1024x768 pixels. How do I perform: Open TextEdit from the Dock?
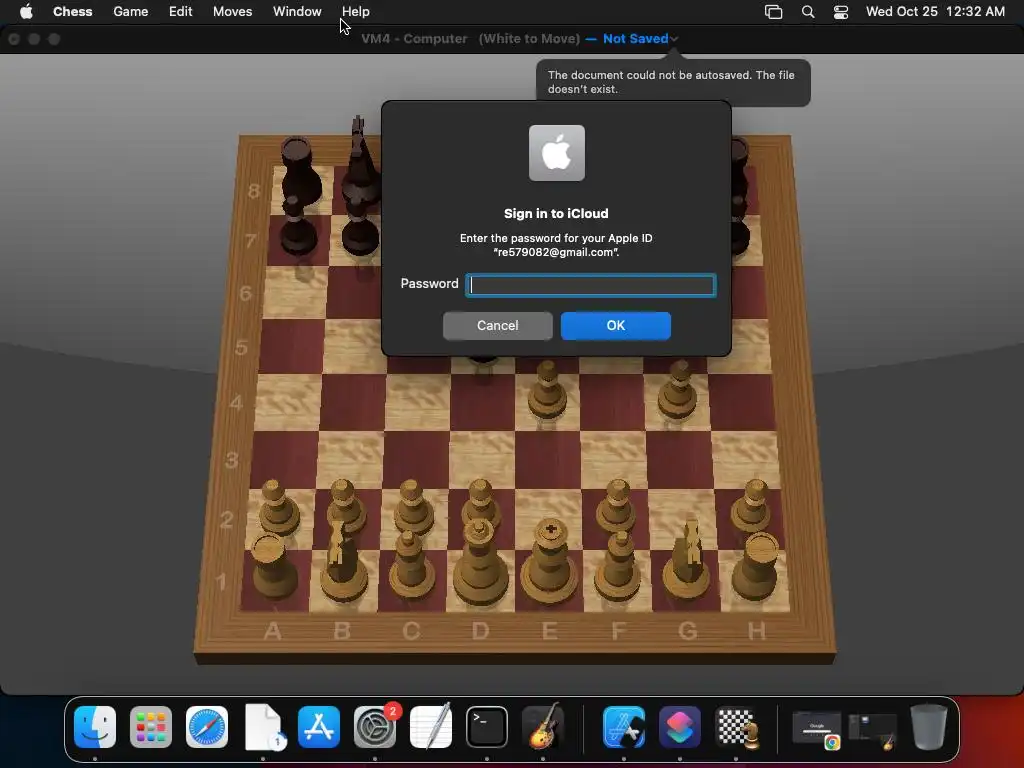pyautogui.click(x=431, y=727)
